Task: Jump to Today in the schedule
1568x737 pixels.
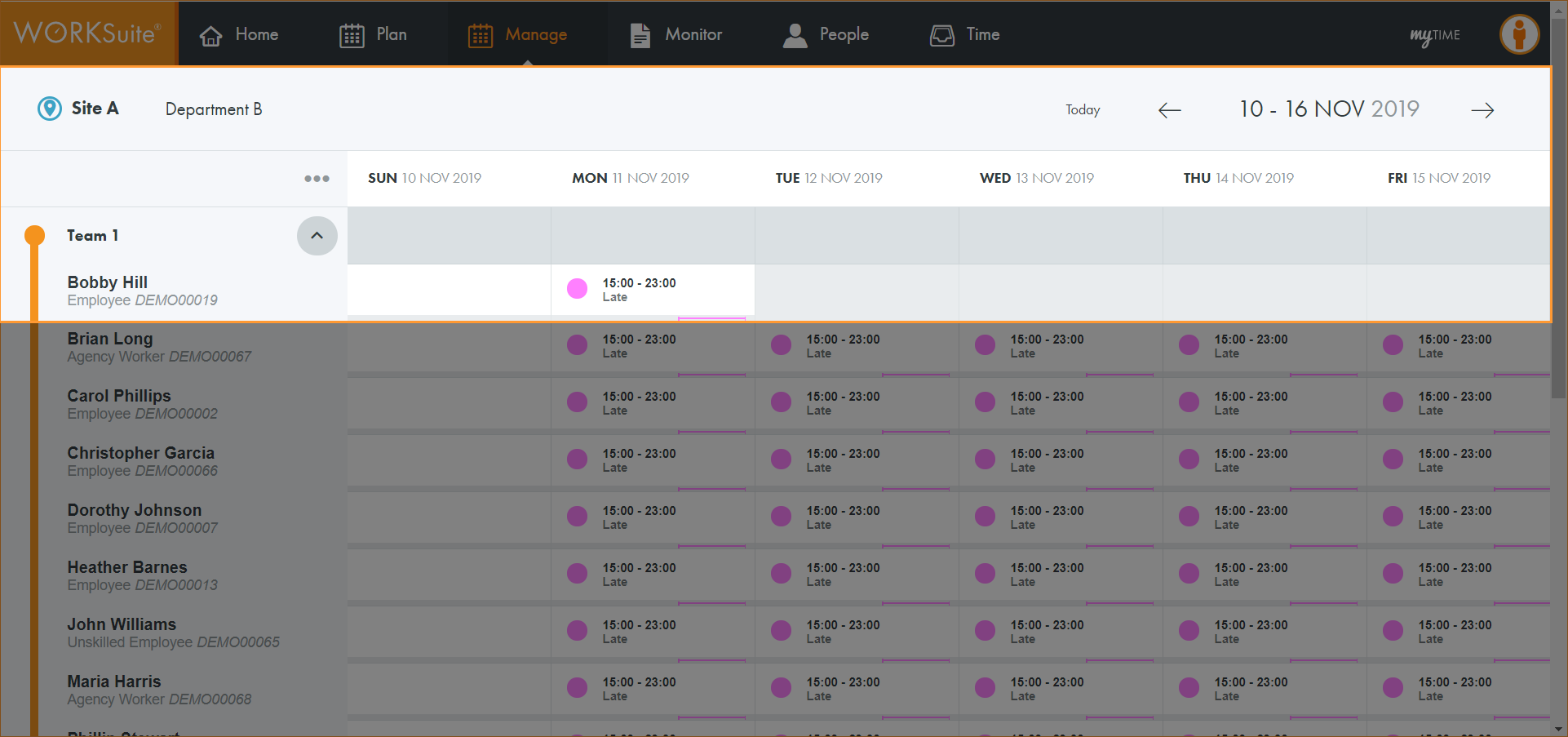Action: [x=1083, y=110]
